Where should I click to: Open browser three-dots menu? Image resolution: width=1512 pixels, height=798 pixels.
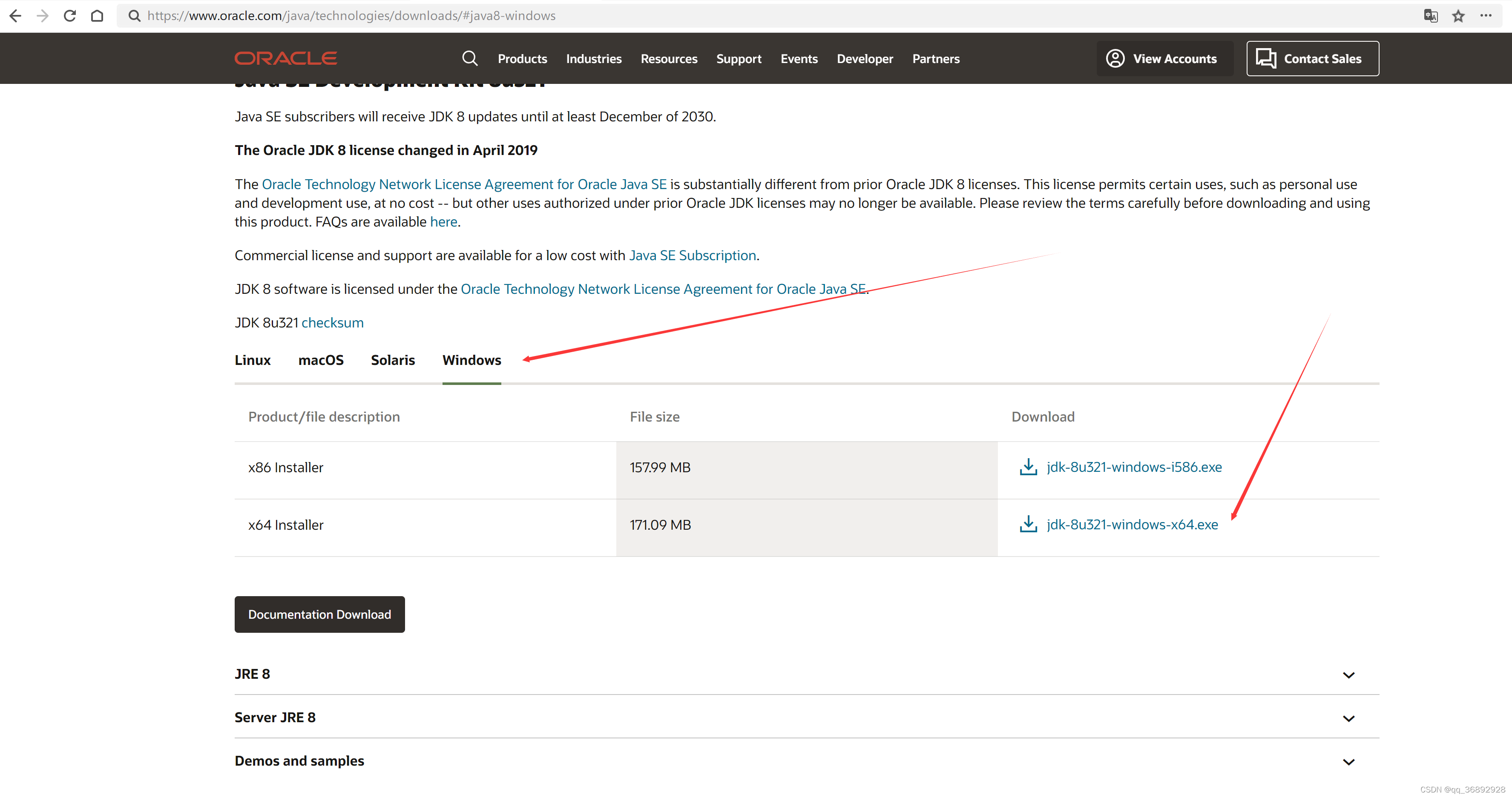1486,16
